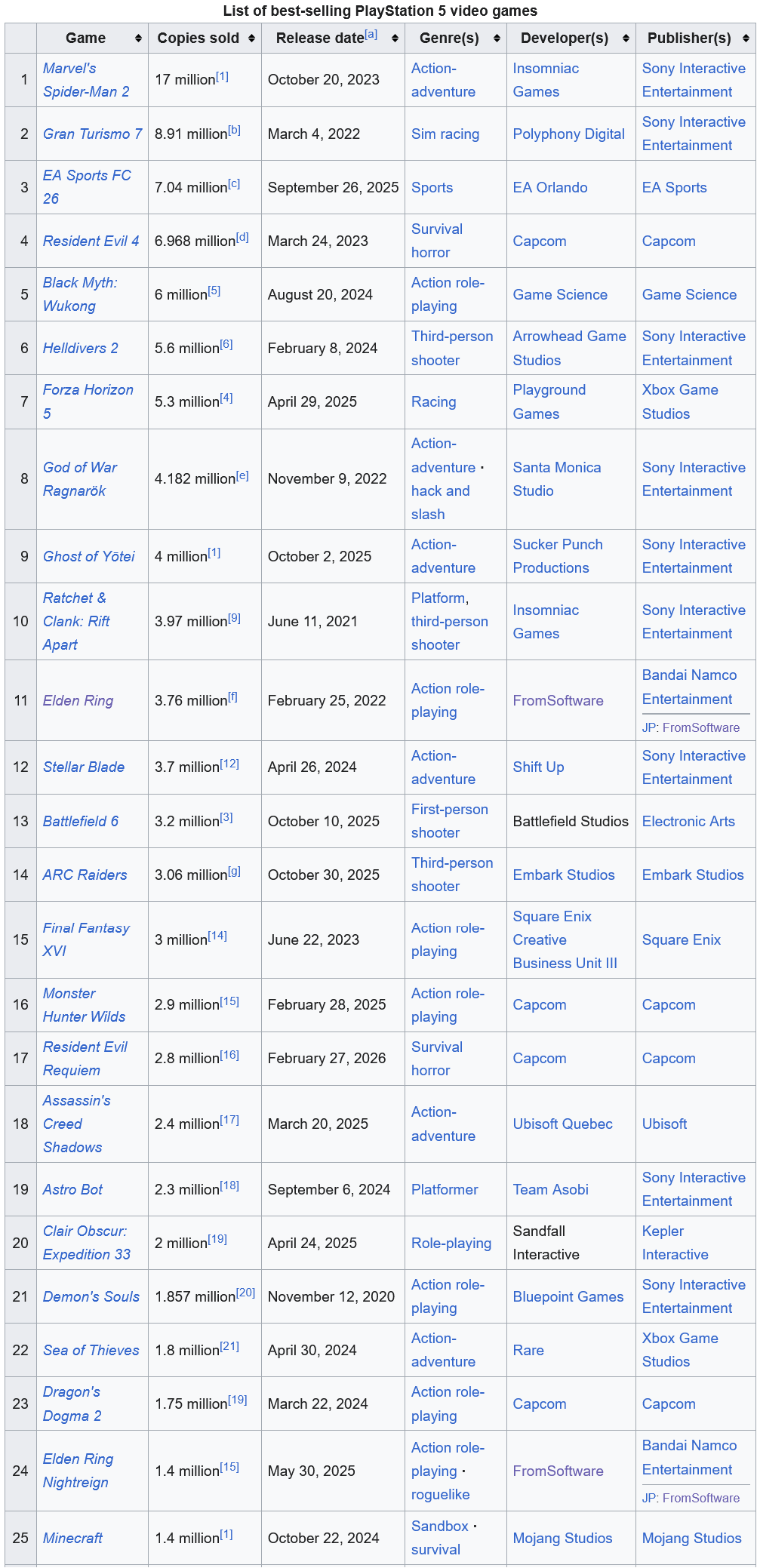Open Resident Evil 4 game page
This screenshot has width=757, height=1568.
(x=91, y=241)
